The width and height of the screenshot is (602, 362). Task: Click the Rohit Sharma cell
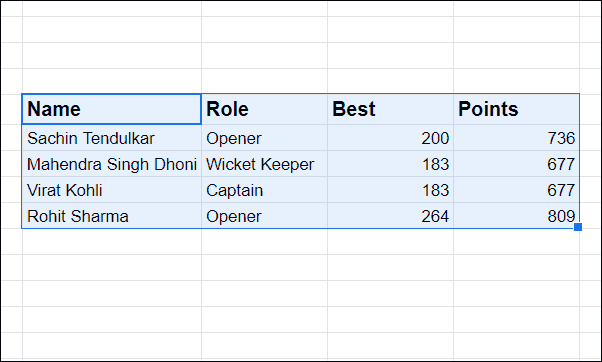click(111, 216)
